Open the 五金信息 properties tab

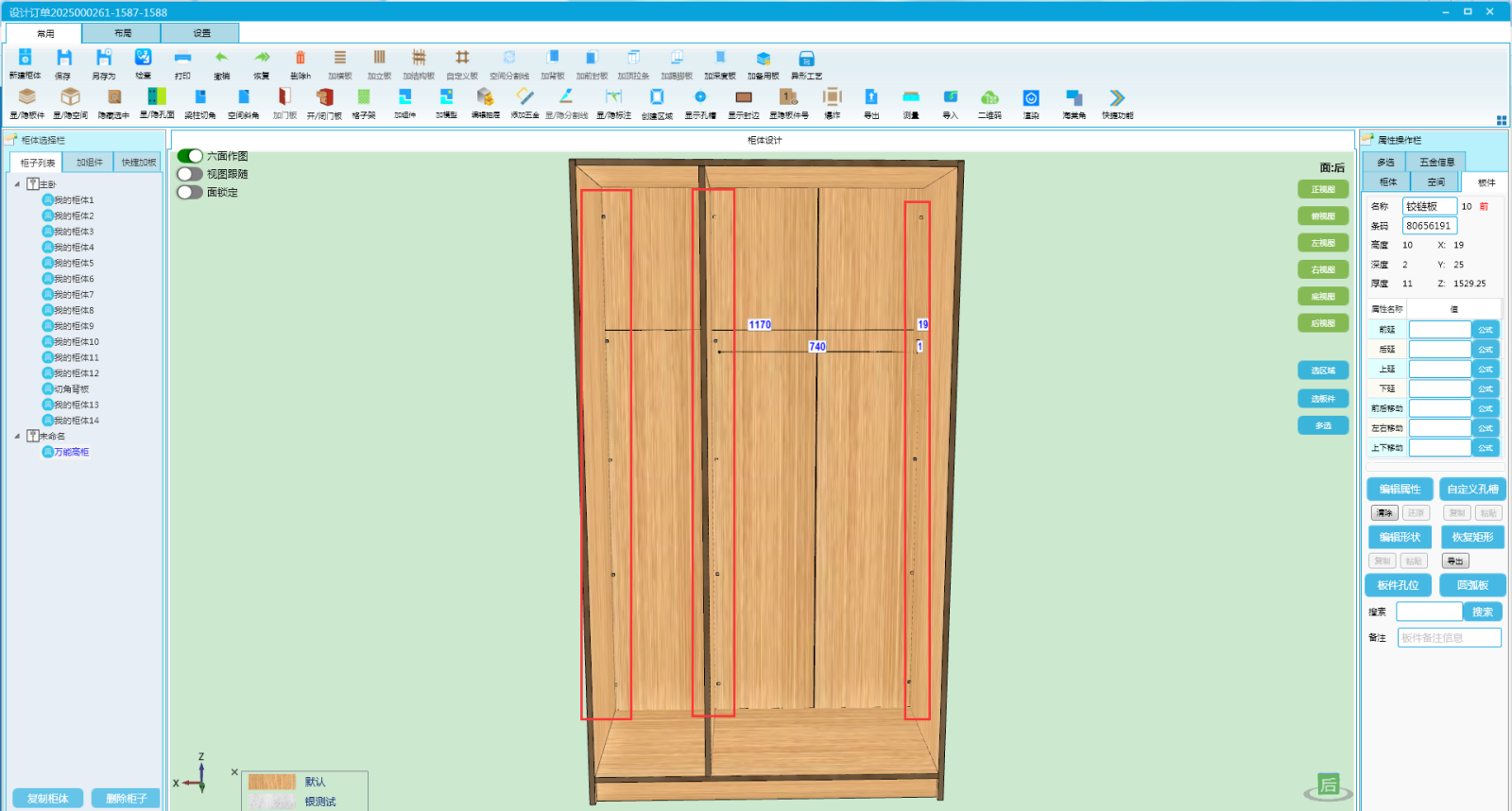coord(1436,162)
